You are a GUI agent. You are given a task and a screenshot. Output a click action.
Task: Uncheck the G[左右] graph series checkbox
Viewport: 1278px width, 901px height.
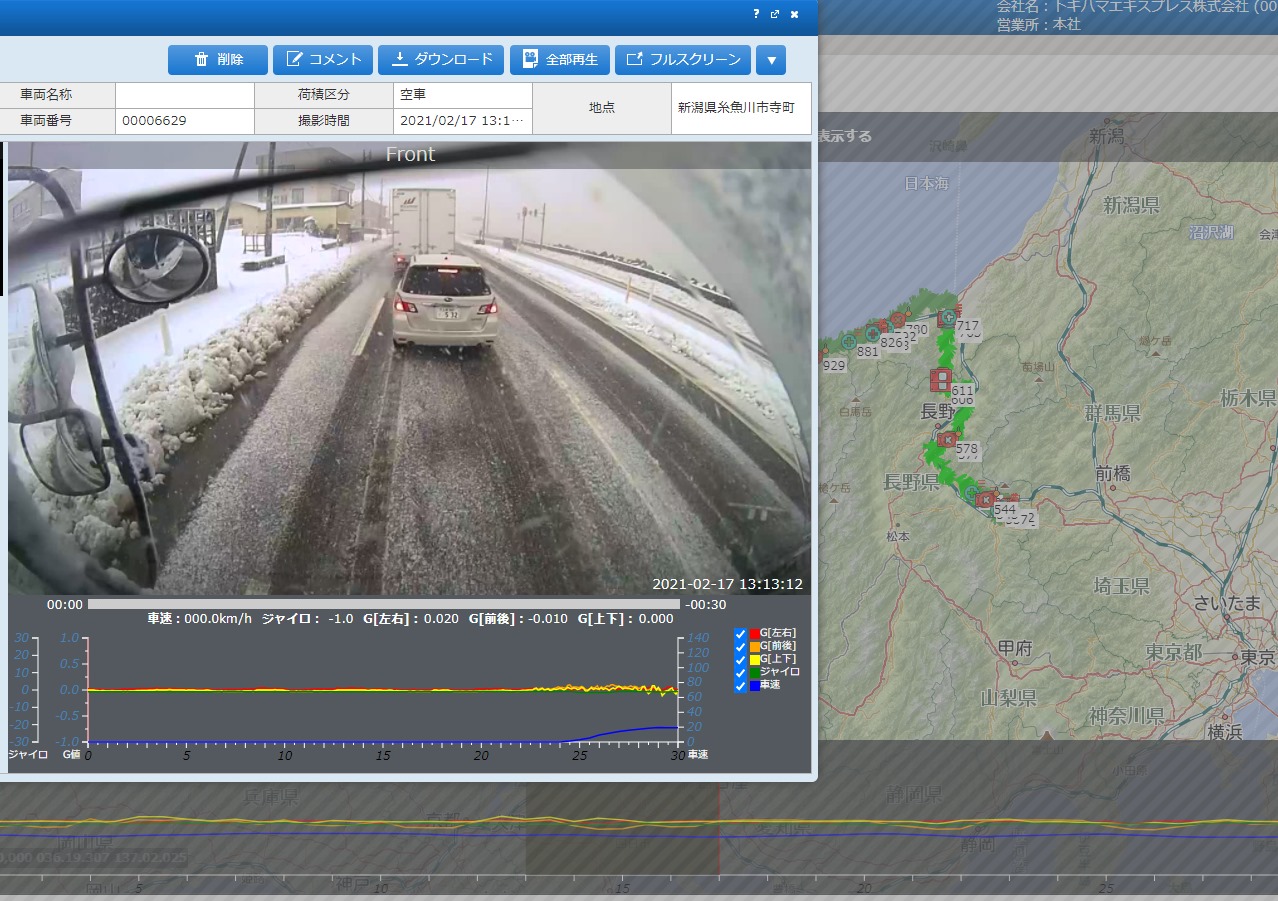tap(740, 634)
